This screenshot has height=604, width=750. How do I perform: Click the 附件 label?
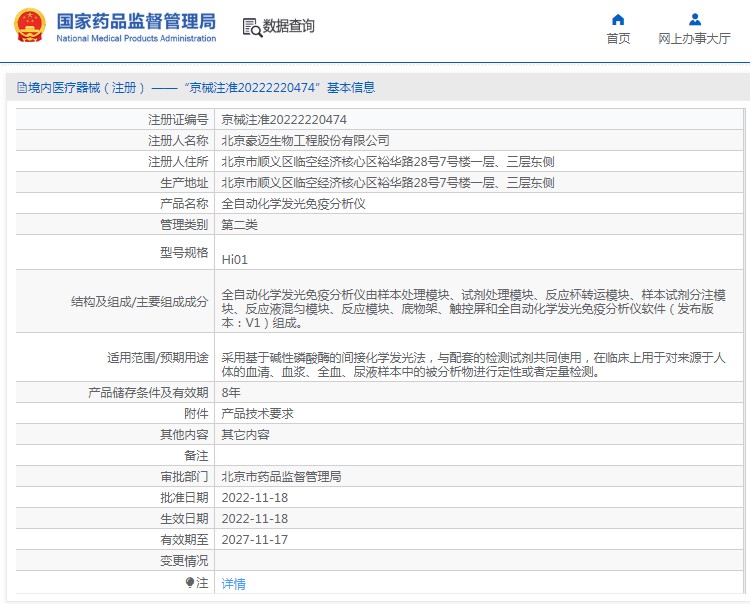point(196,414)
